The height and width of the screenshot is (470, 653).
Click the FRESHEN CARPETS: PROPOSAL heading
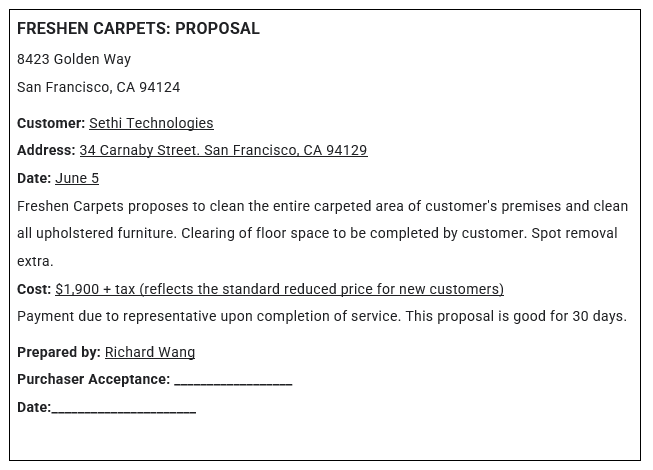click(138, 28)
